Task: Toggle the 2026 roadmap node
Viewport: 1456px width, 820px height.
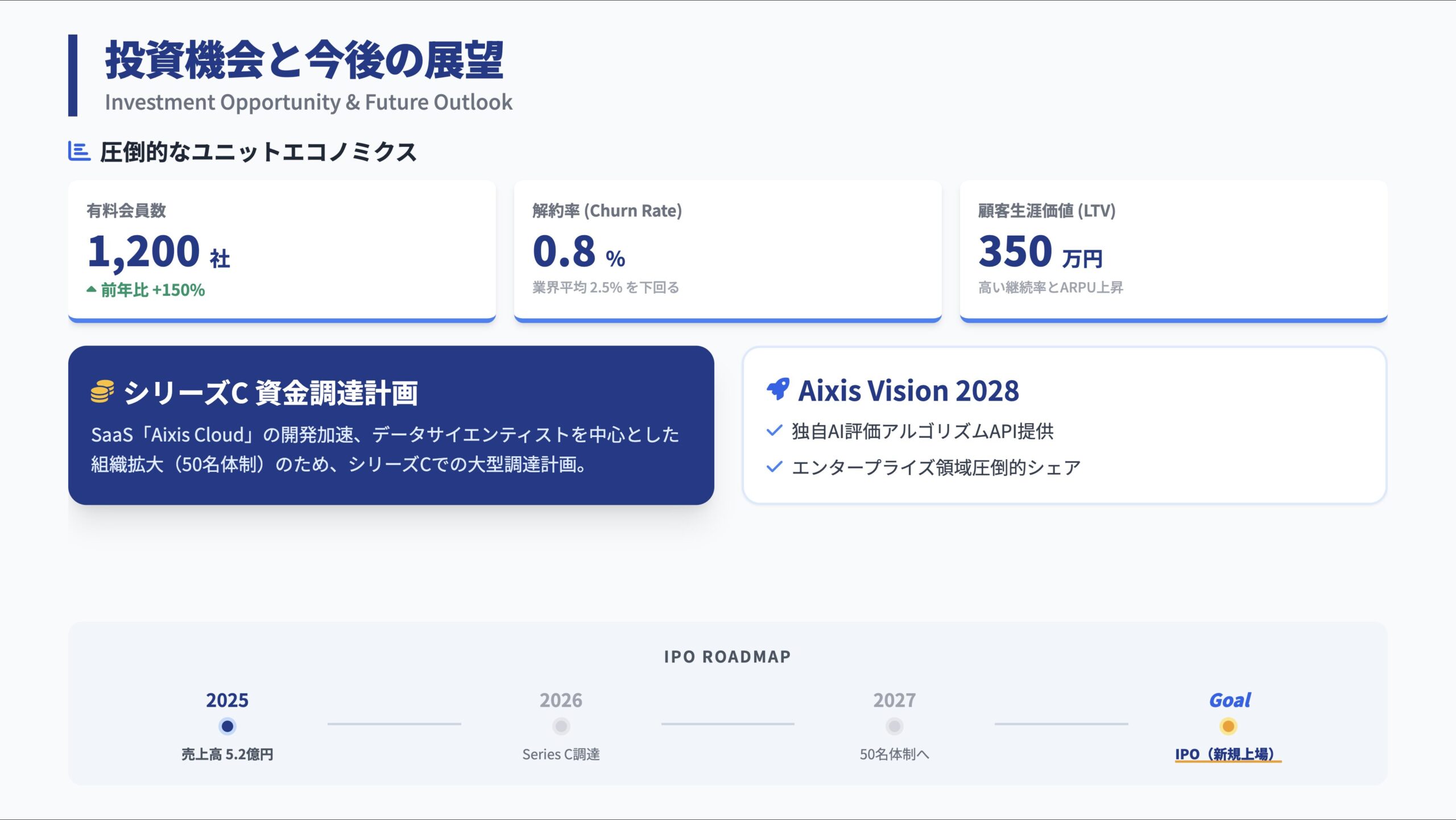Action: [x=562, y=725]
